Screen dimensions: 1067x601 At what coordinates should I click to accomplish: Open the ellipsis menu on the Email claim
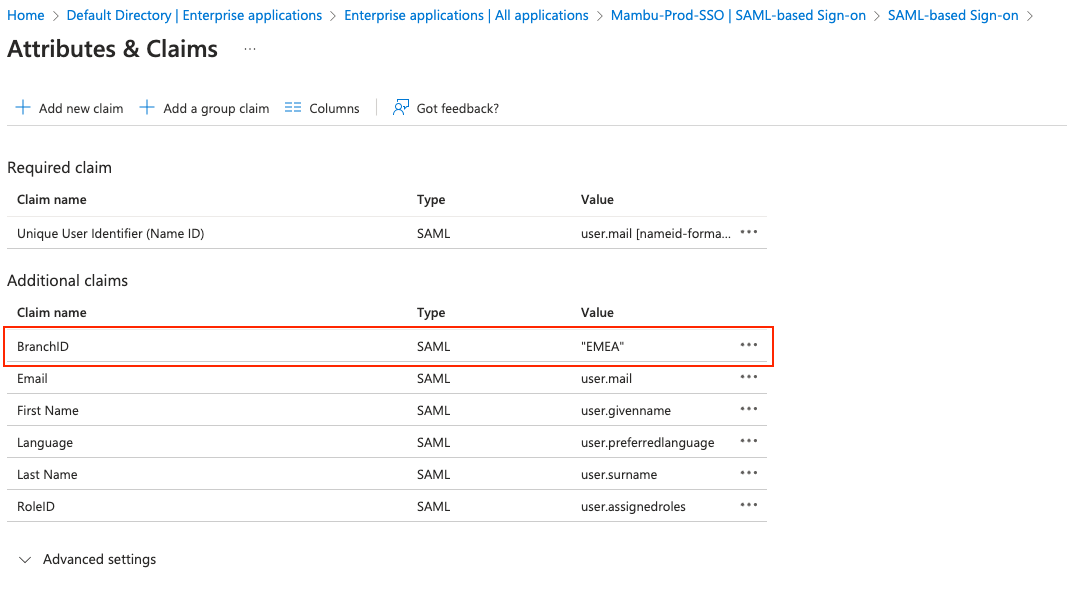coord(748,377)
